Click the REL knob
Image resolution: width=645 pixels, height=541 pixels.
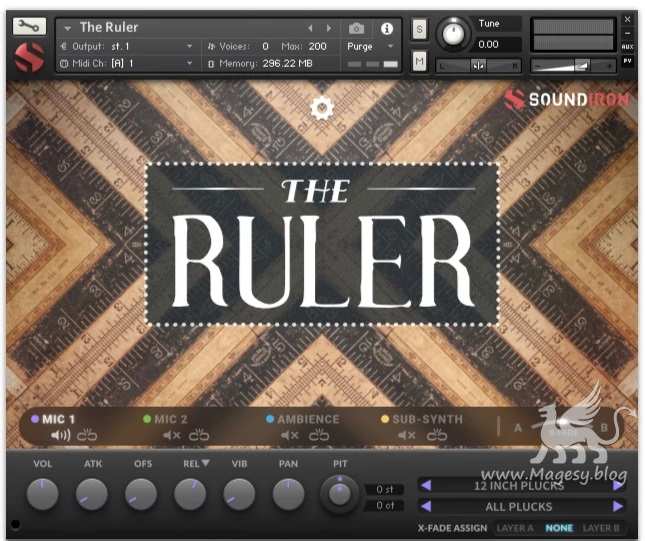190,494
